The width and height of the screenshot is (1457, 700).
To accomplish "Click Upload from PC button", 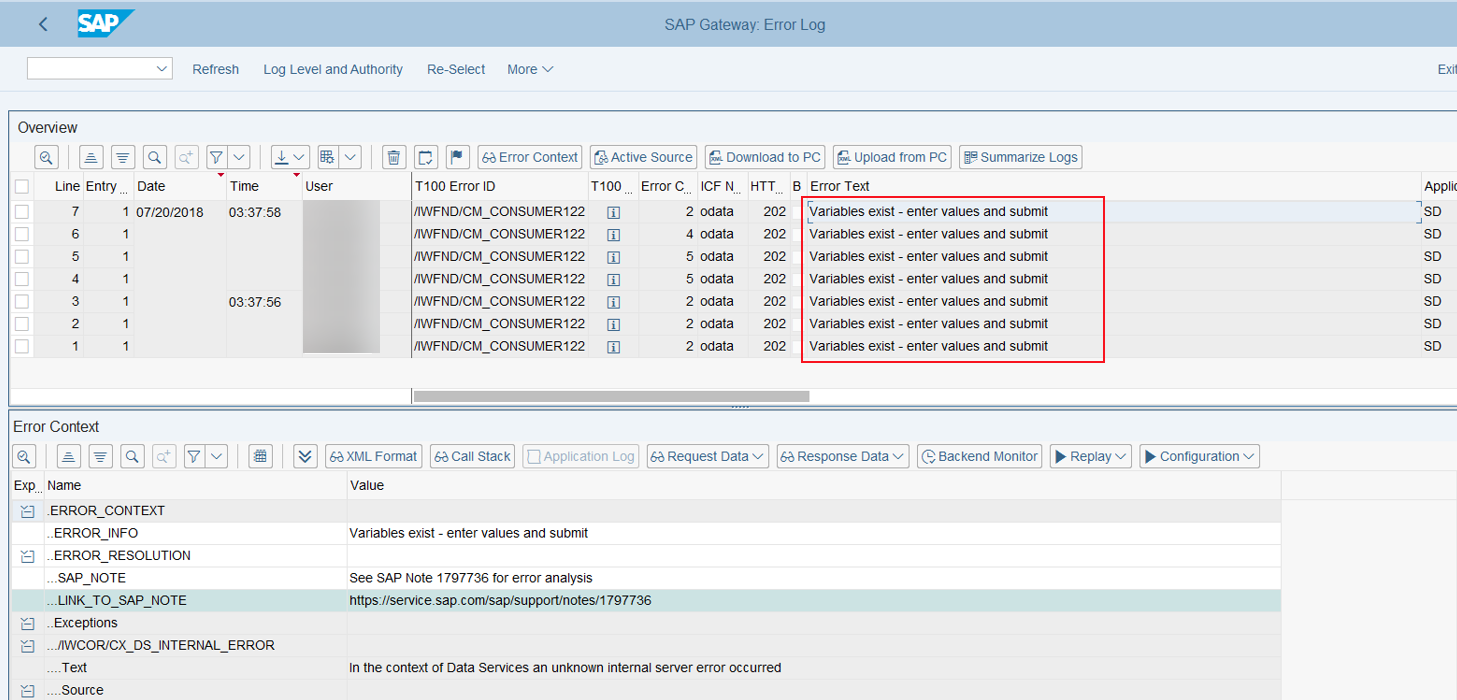I will click(892, 157).
